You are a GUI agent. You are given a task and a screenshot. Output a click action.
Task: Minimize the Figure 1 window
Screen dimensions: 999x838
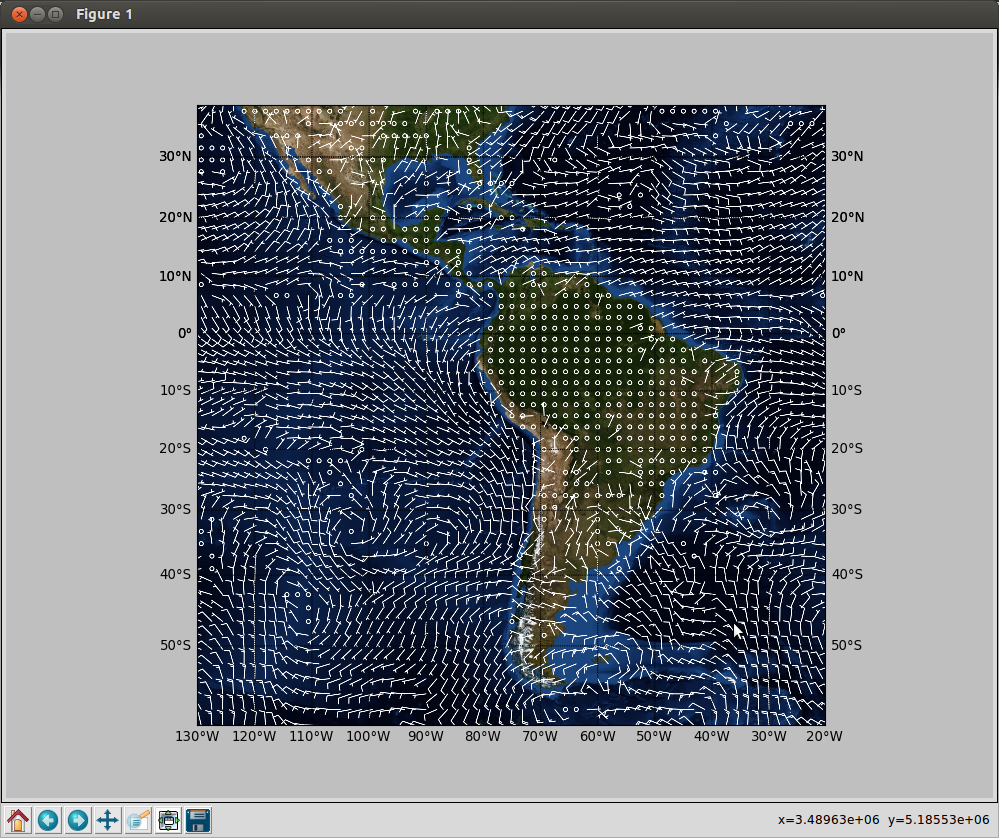[38, 14]
